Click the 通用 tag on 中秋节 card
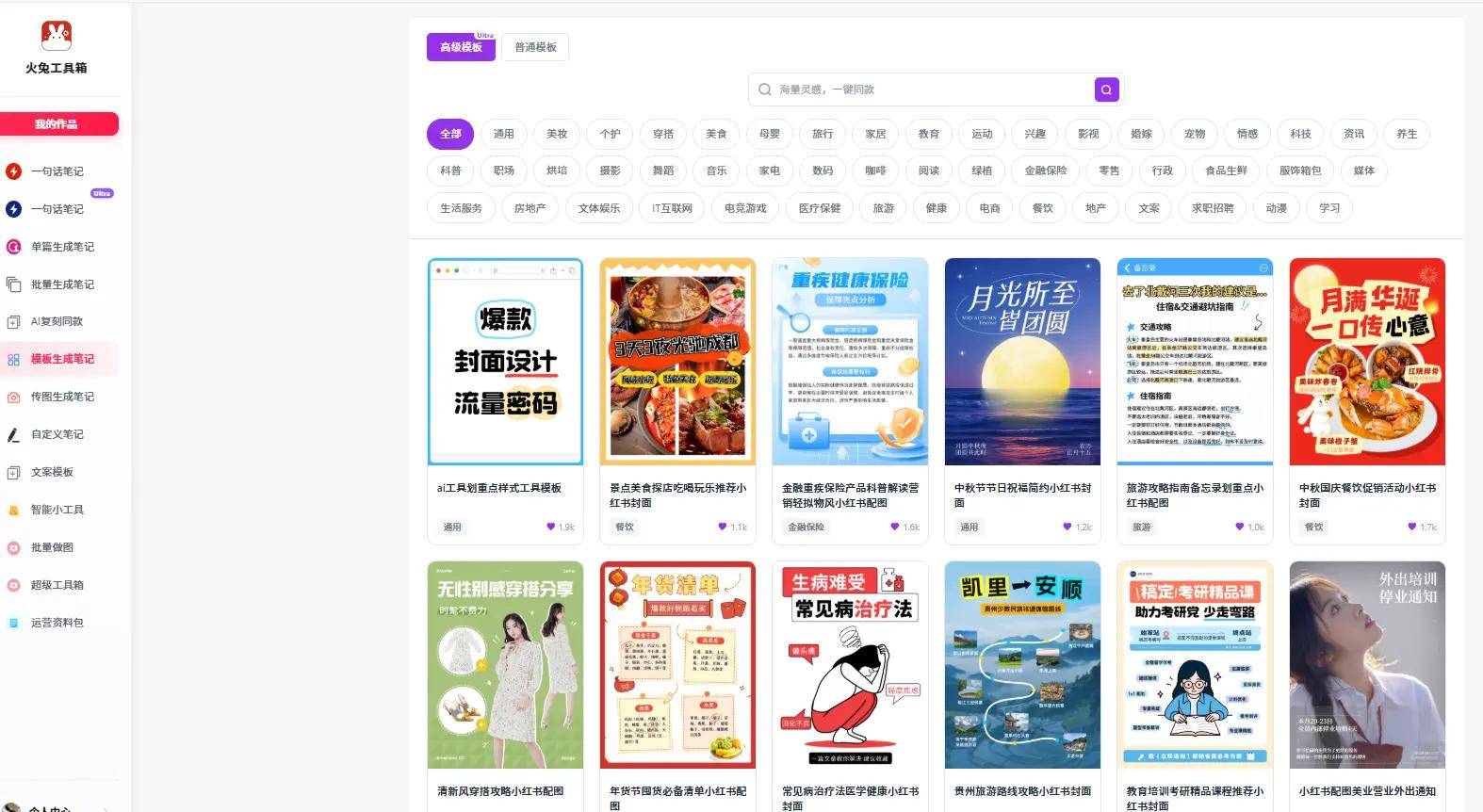This screenshot has width=1483, height=812. [969, 528]
